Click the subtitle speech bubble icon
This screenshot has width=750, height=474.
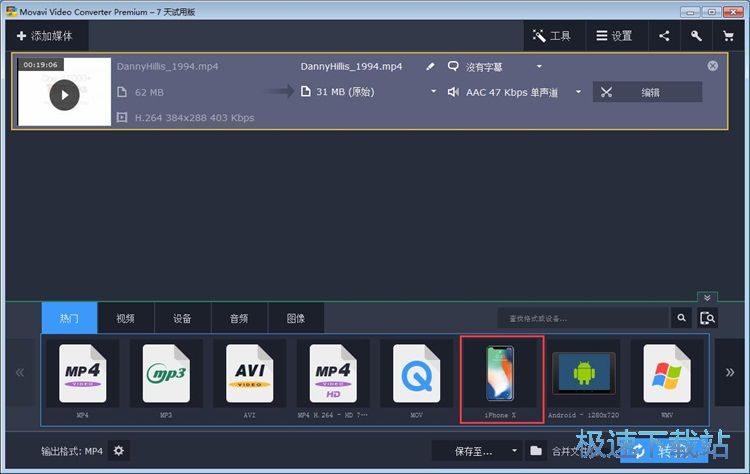click(453, 66)
